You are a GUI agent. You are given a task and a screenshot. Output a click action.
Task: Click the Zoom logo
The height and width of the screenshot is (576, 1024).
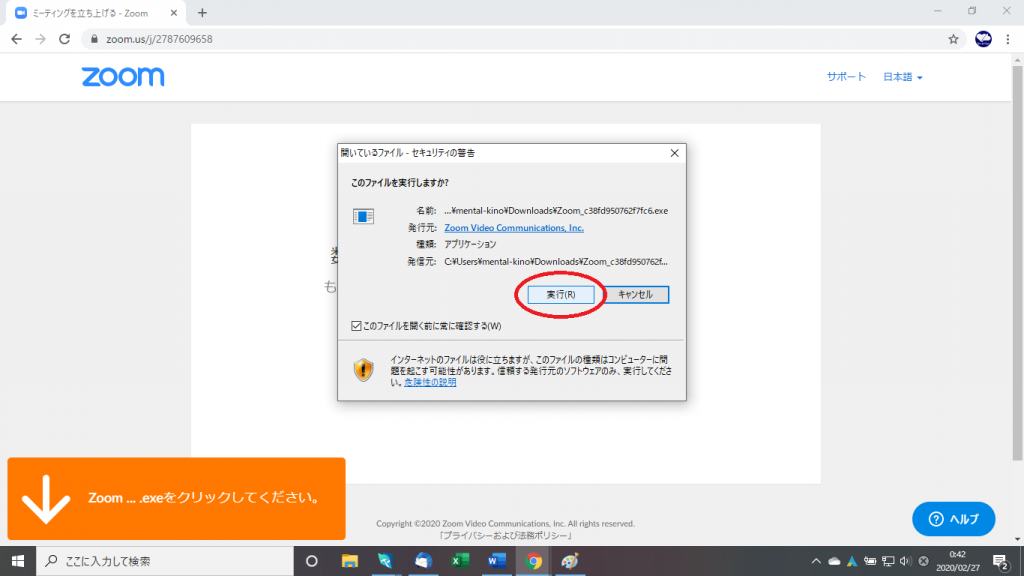(123, 76)
